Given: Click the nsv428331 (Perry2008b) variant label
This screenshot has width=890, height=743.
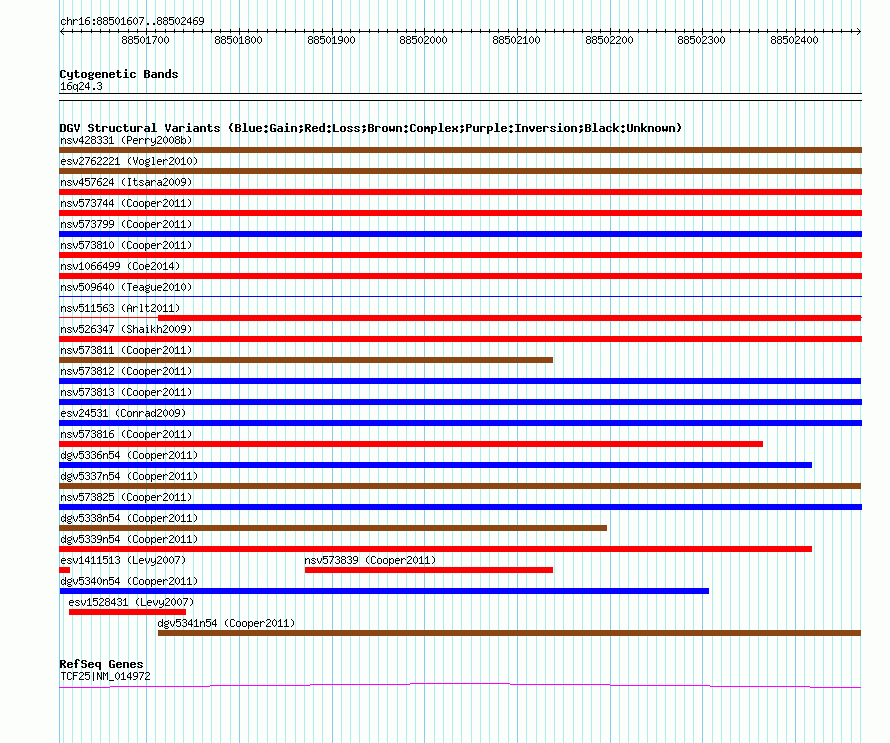Looking at the screenshot, I should tap(126, 140).
